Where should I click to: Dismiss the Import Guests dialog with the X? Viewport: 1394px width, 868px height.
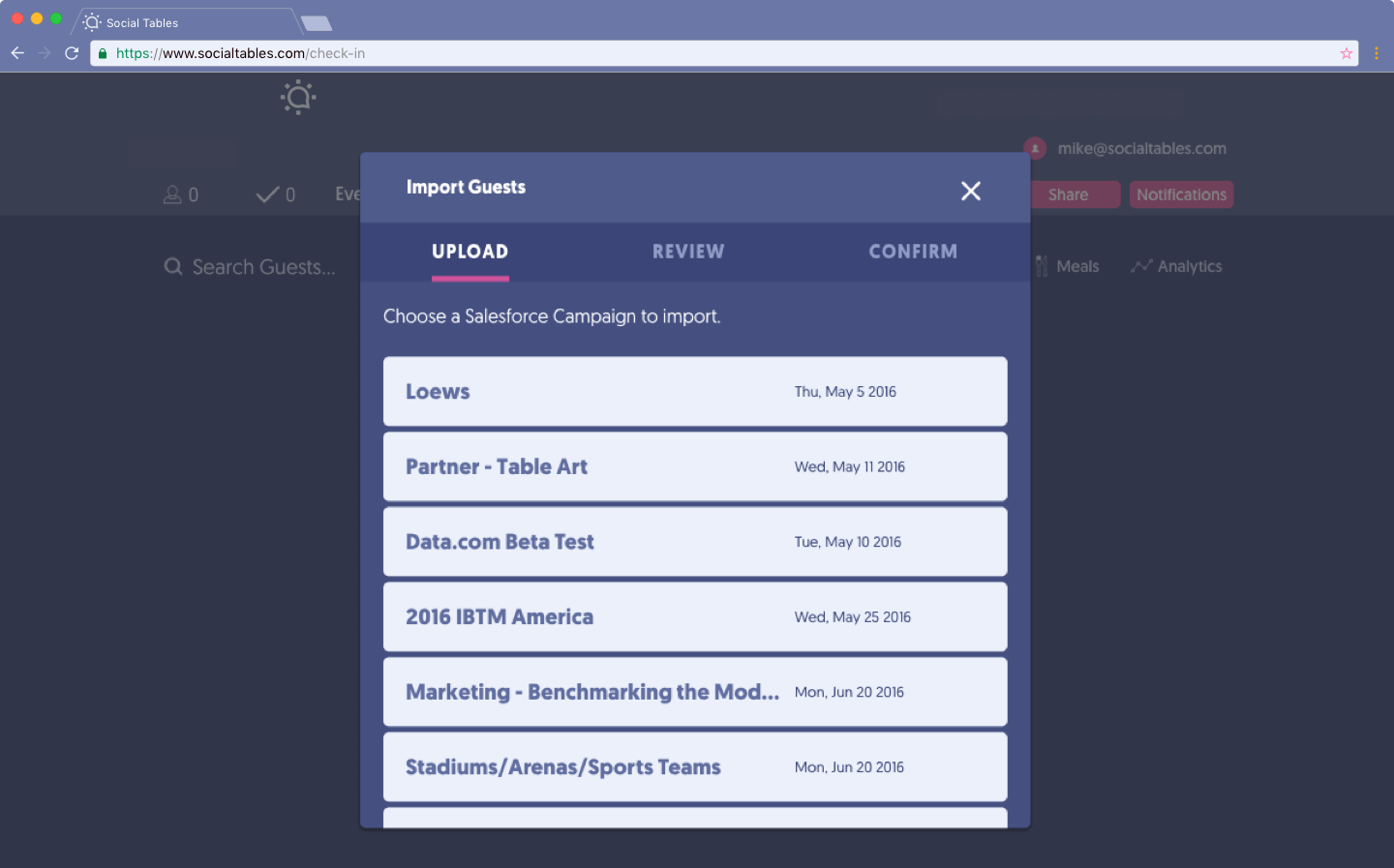pos(971,191)
